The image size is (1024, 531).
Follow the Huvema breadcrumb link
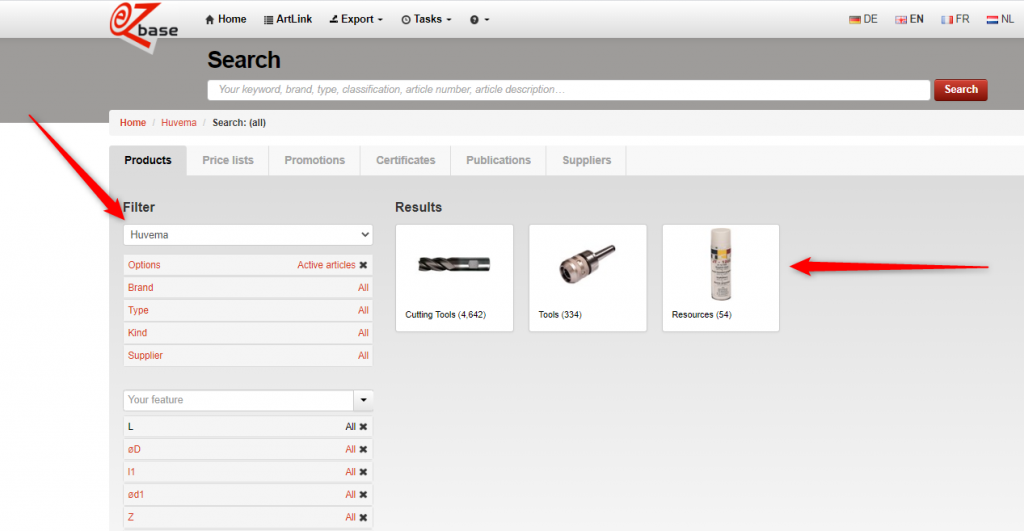coord(174,123)
